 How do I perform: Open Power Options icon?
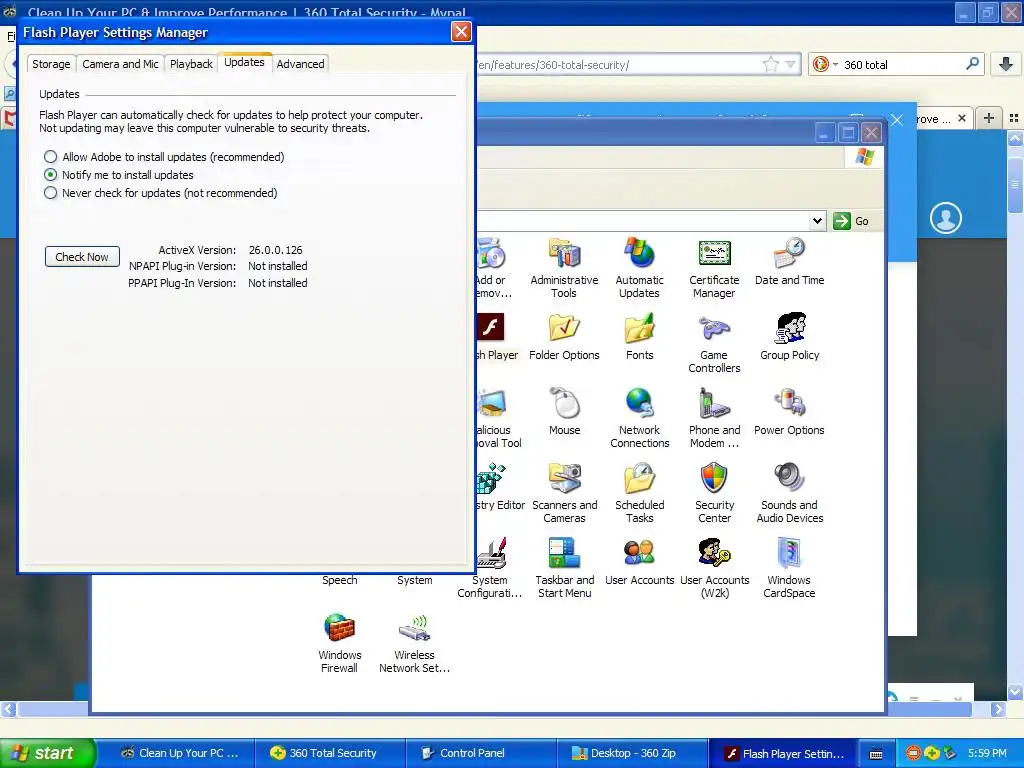pos(790,411)
